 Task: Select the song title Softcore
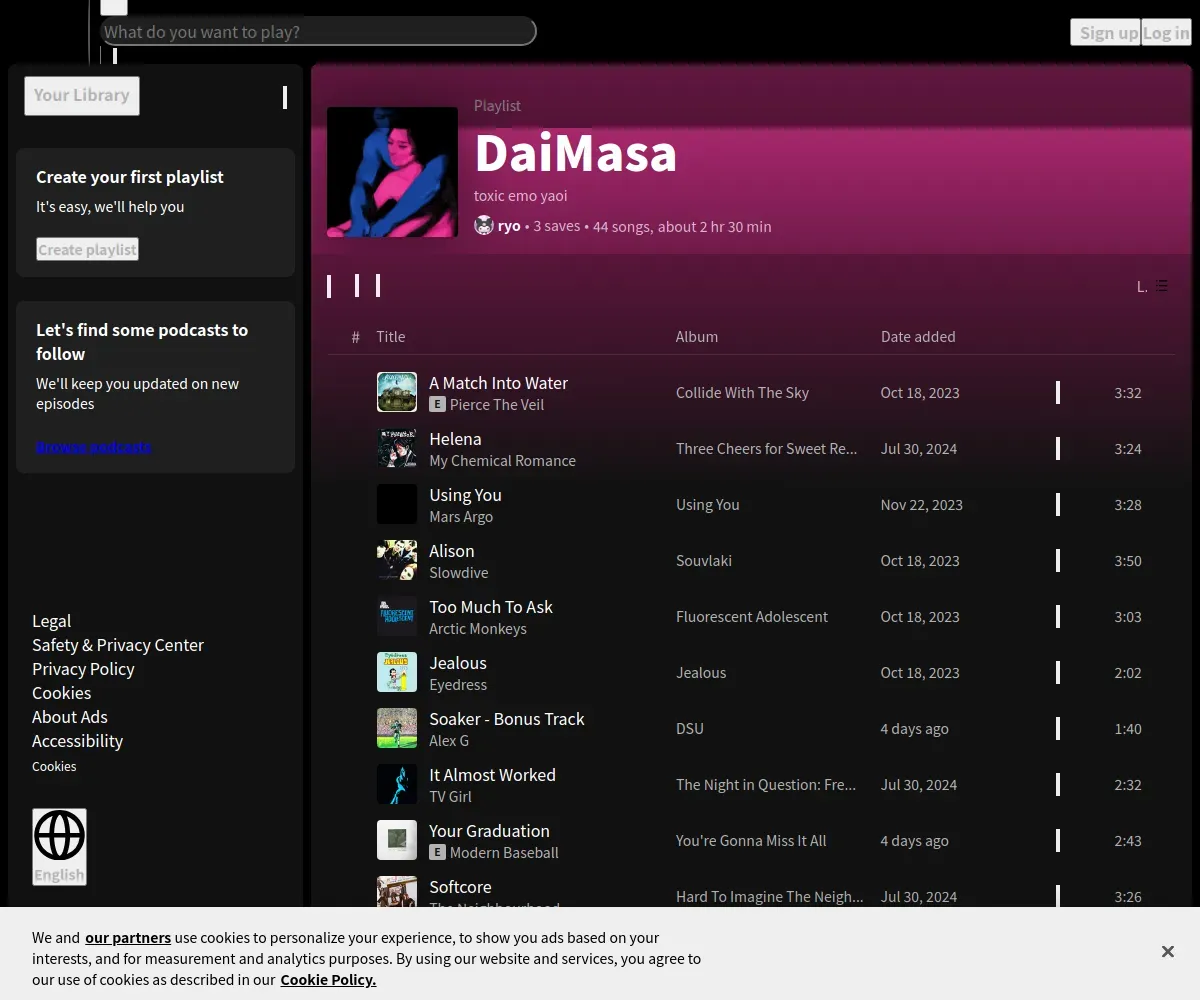point(460,887)
